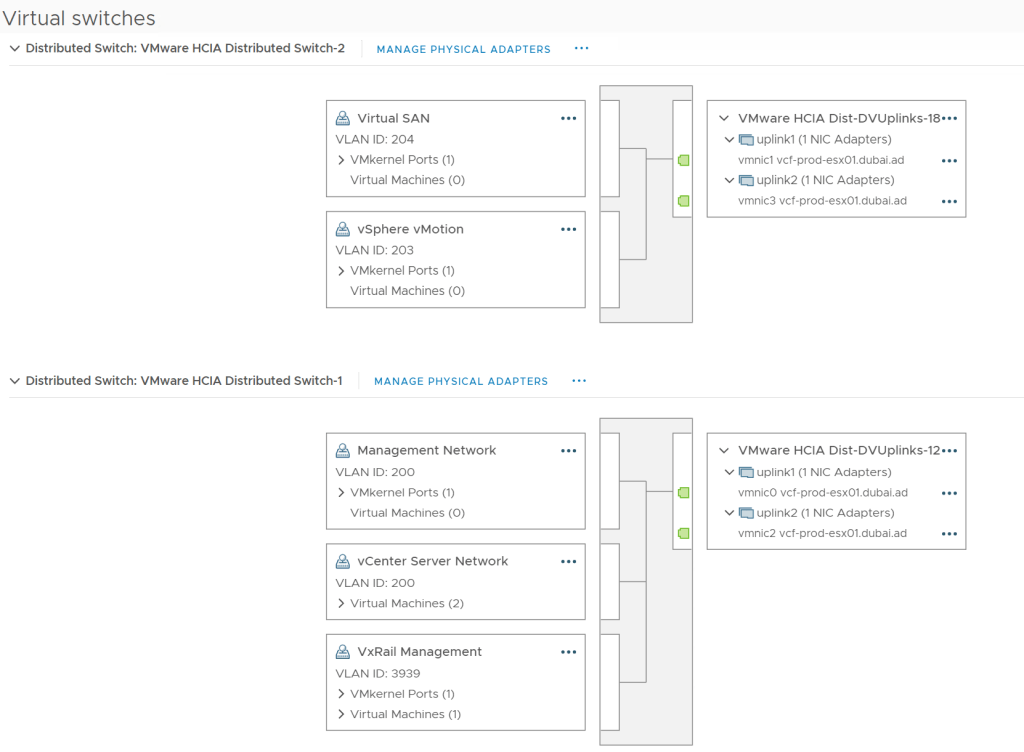Collapse uplink1 under Dist-DVUplinks-18
Image resolution: width=1024 pixels, height=752 pixels.
pos(729,140)
